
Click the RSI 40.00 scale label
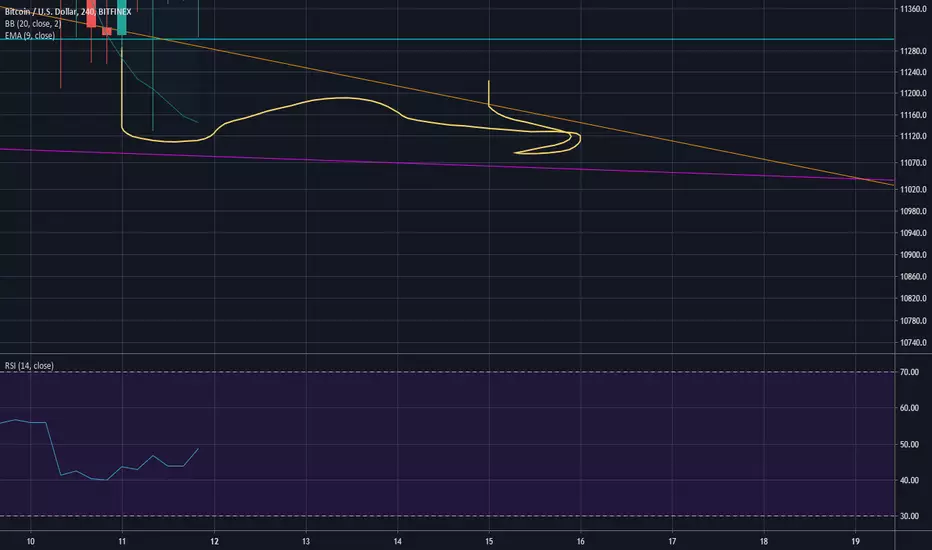pos(909,480)
